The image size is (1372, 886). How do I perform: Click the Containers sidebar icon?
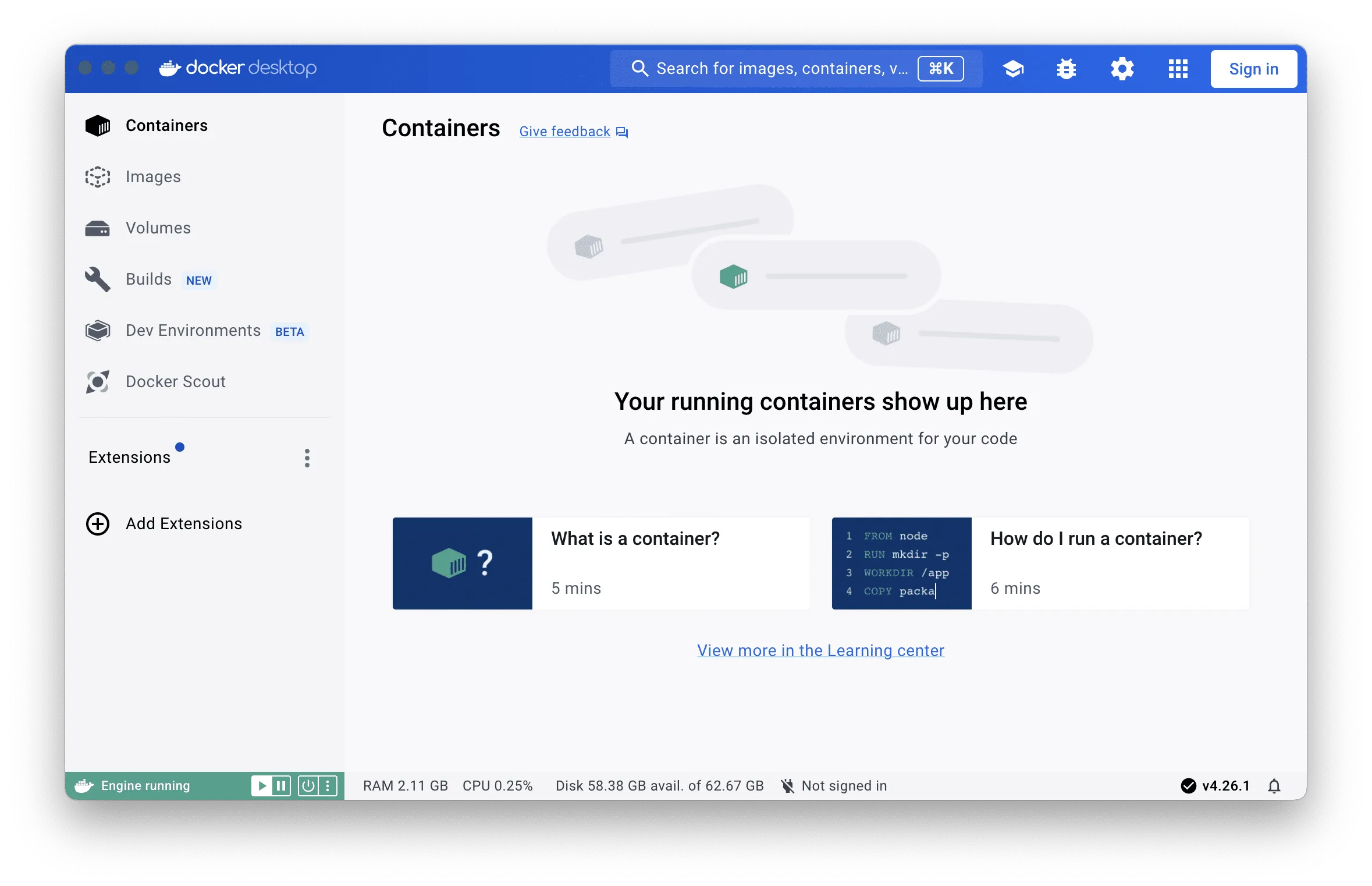click(x=97, y=125)
